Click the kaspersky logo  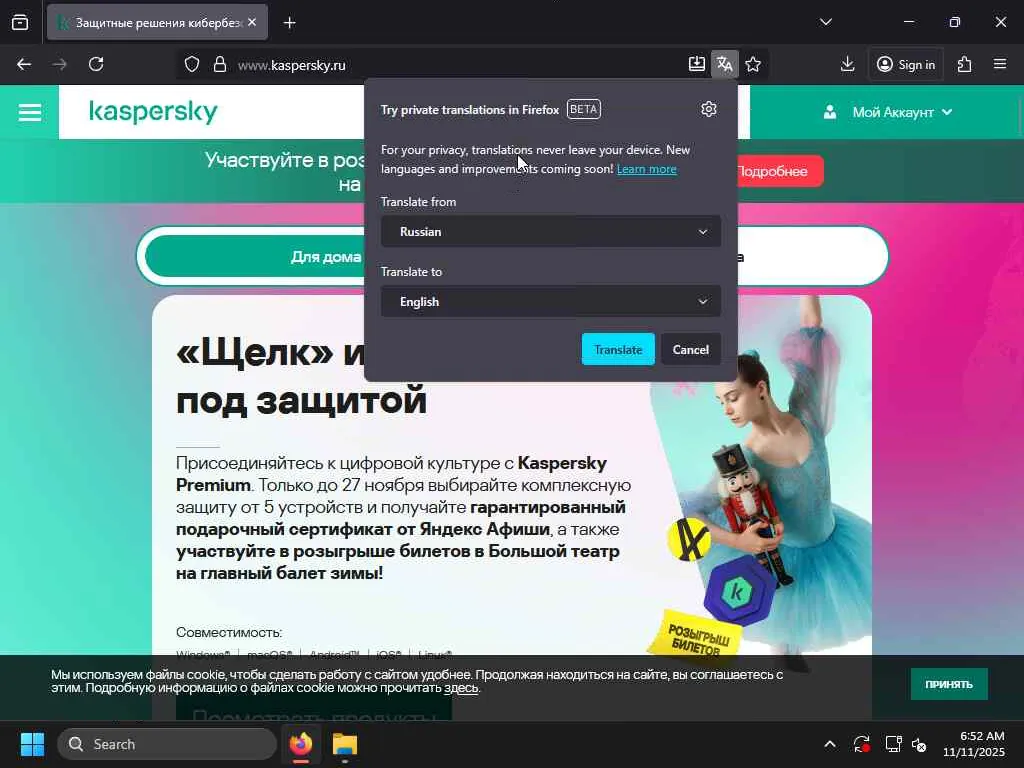click(153, 112)
